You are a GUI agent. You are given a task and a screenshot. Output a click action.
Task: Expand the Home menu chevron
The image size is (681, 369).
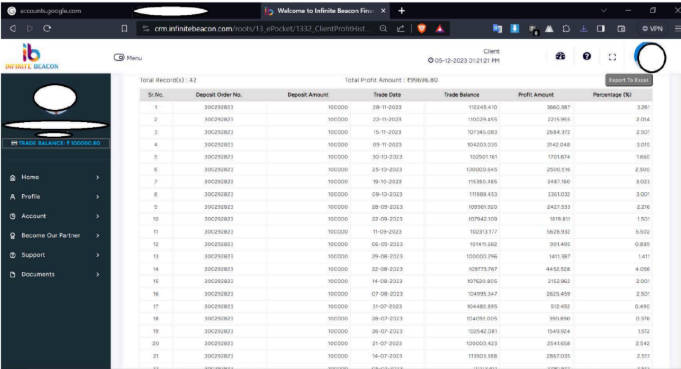click(98, 178)
